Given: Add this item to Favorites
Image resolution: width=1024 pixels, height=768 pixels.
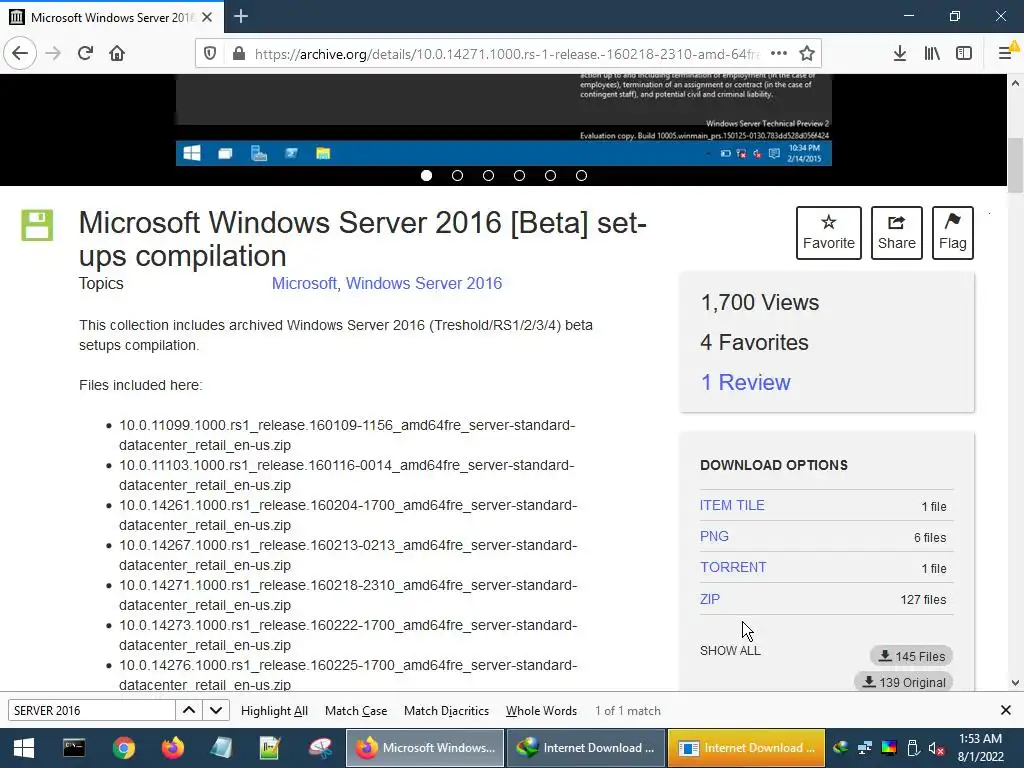Looking at the screenshot, I should (829, 232).
